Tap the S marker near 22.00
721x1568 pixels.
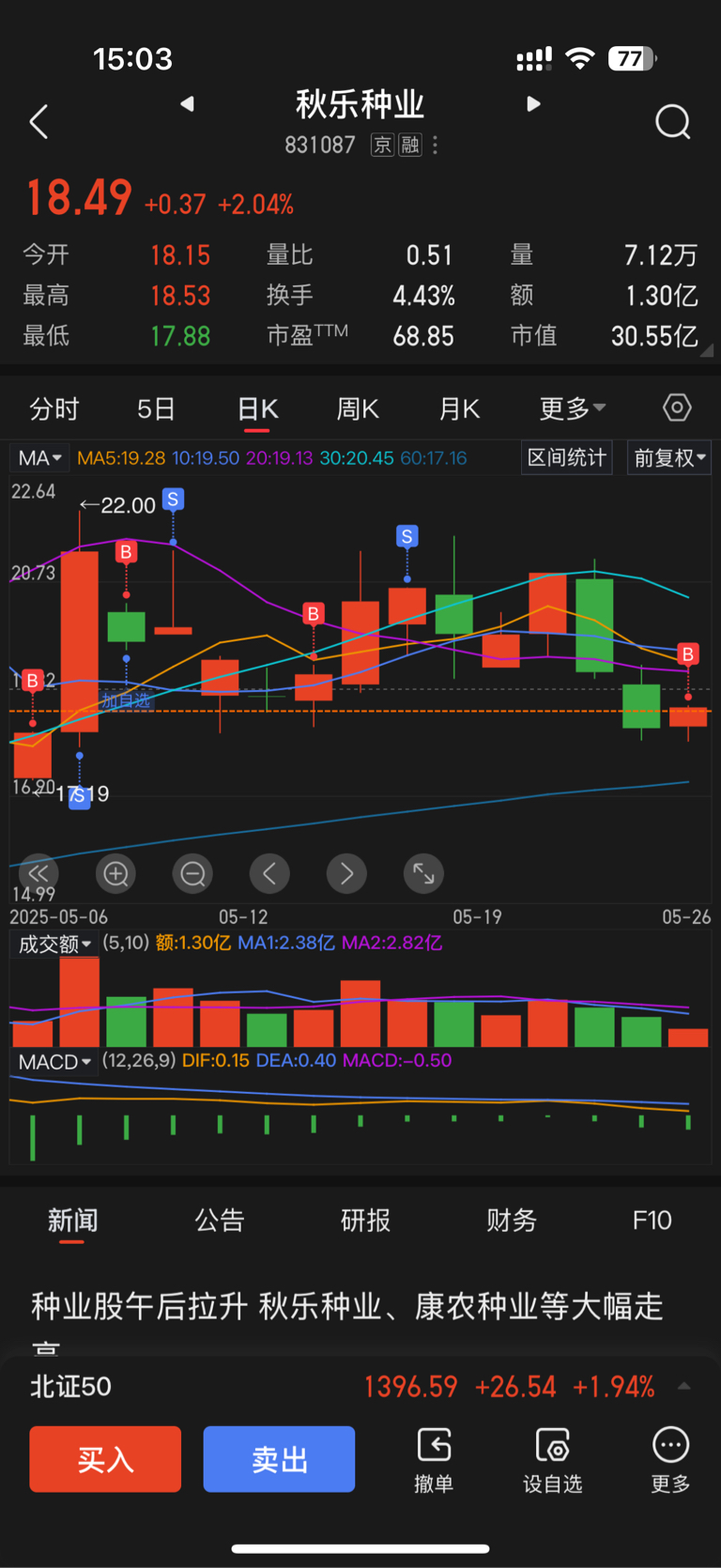[x=173, y=500]
